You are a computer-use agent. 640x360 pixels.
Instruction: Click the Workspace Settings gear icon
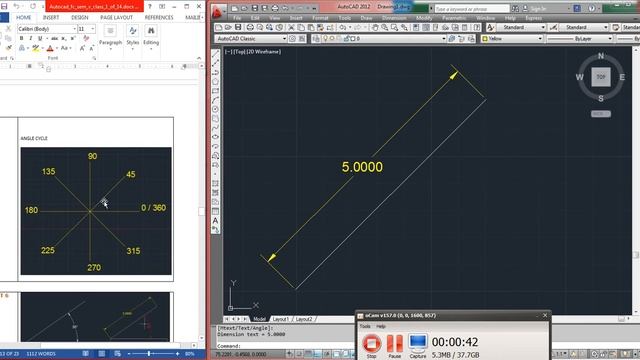pos(292,38)
